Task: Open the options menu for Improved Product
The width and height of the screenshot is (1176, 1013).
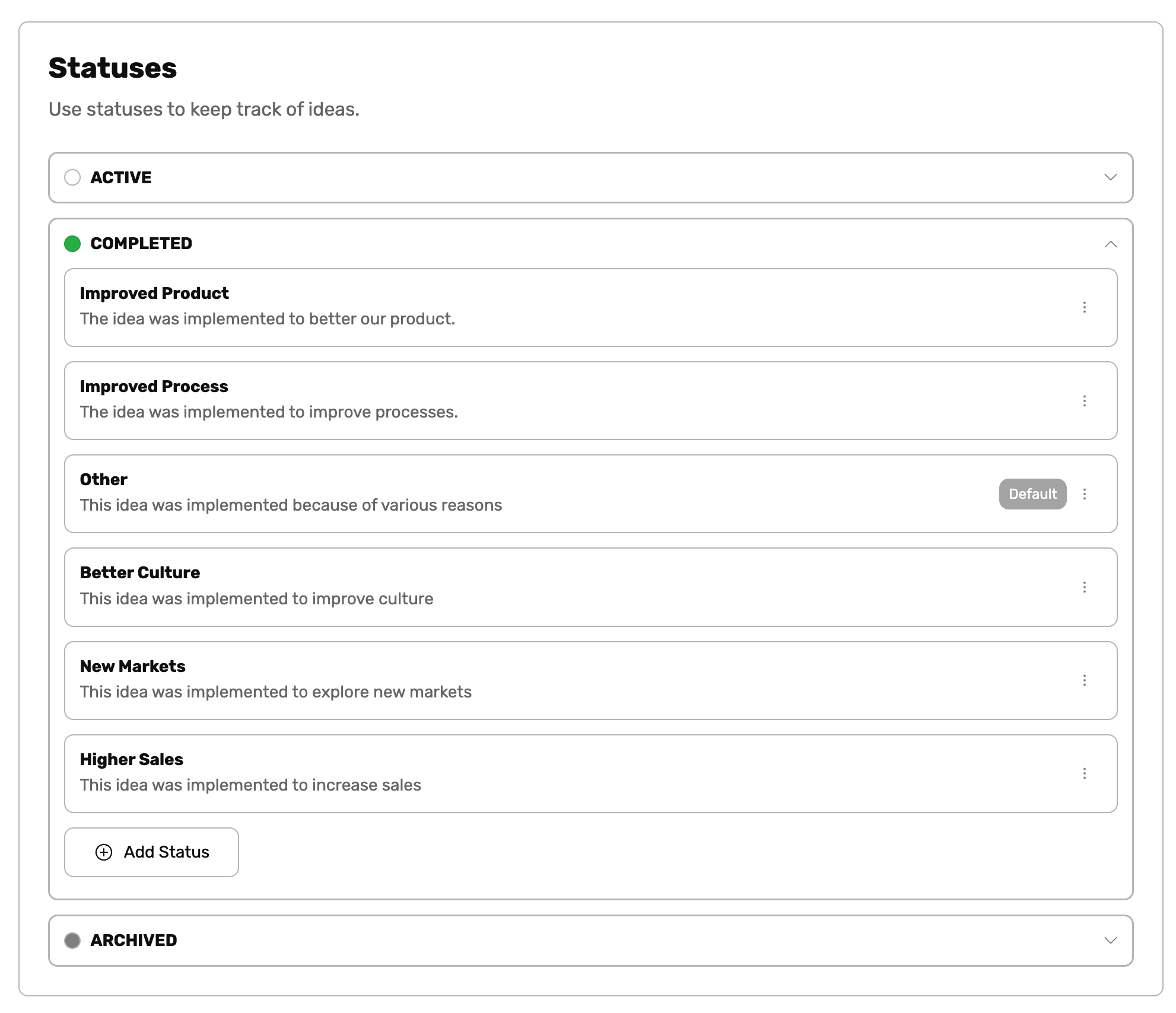Action: [1086, 307]
